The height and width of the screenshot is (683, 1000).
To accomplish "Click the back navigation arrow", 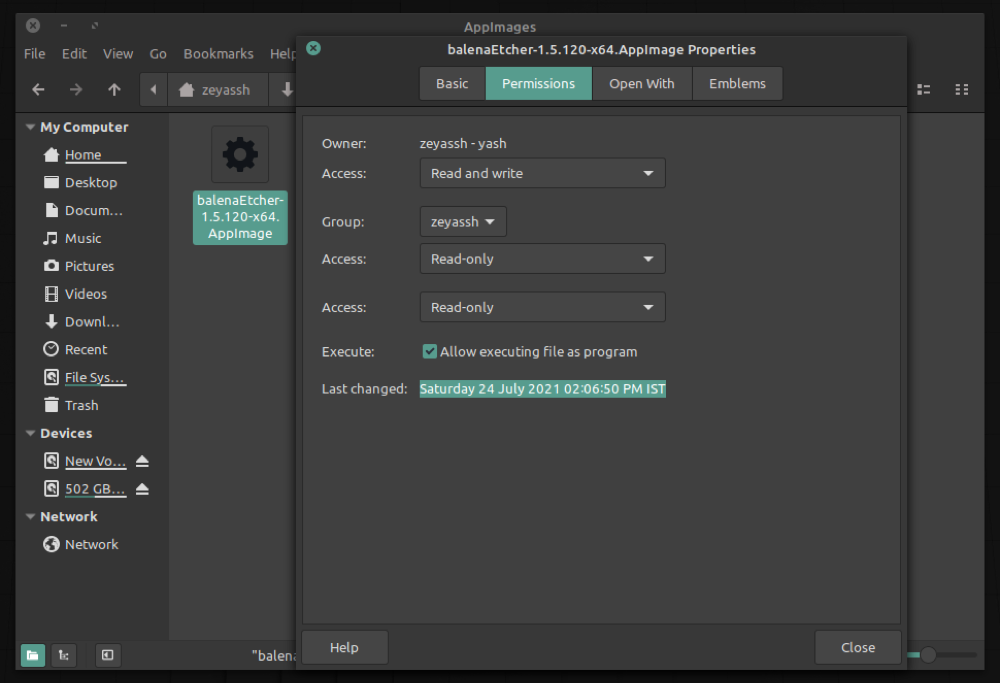I will tap(38, 90).
